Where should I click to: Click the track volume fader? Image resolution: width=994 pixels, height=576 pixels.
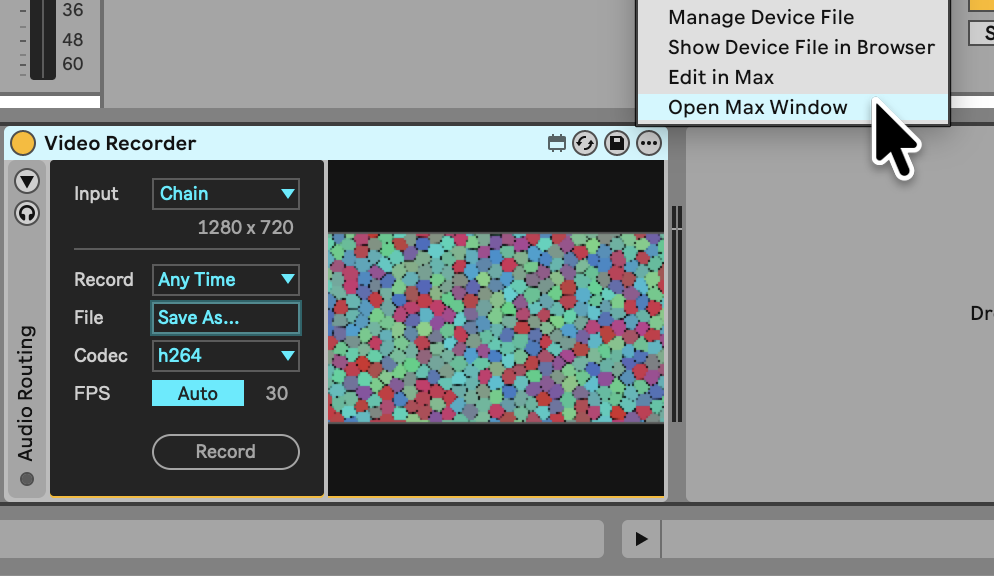(43, 40)
